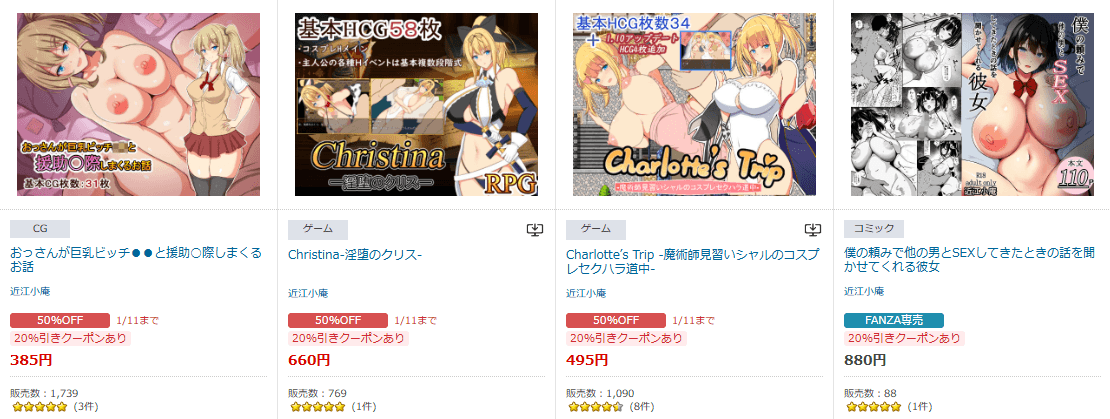1110x419 pixels.
Task: Open the Charlotte's Trip thumbnail image
Action: [694, 104]
